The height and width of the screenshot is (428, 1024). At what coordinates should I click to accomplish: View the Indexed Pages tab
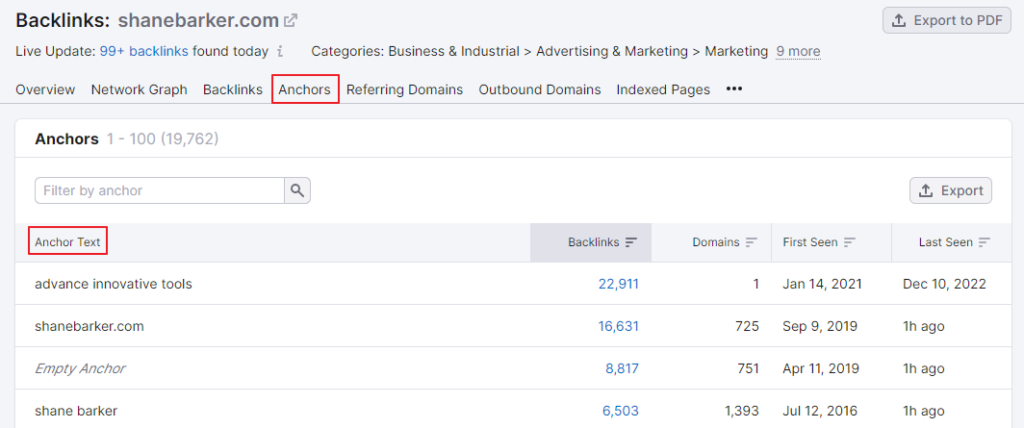pyautogui.click(x=663, y=90)
